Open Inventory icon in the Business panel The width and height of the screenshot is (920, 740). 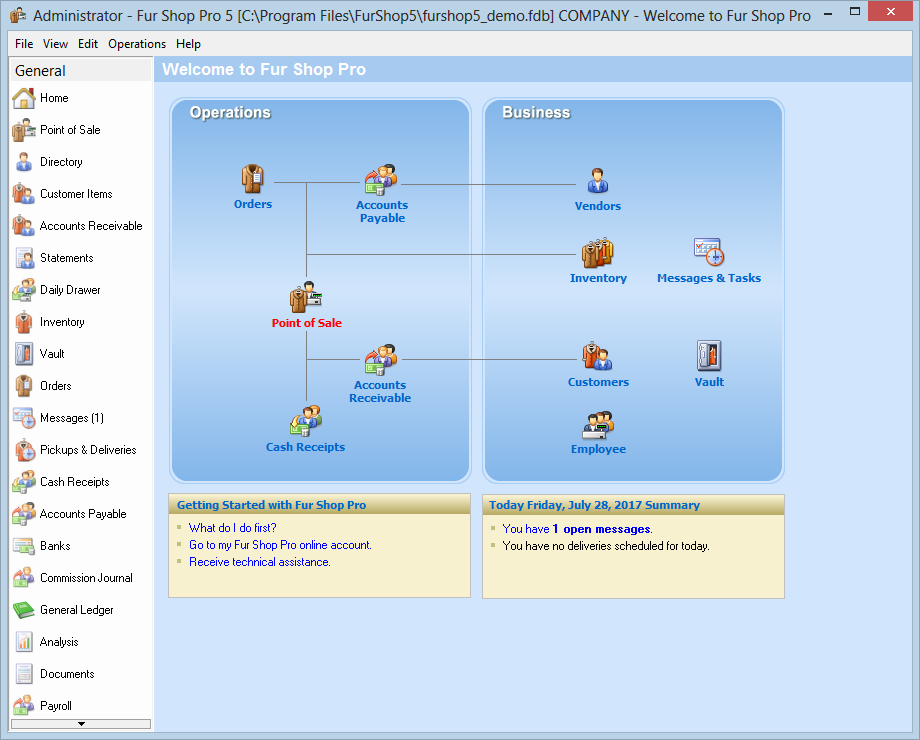click(598, 253)
